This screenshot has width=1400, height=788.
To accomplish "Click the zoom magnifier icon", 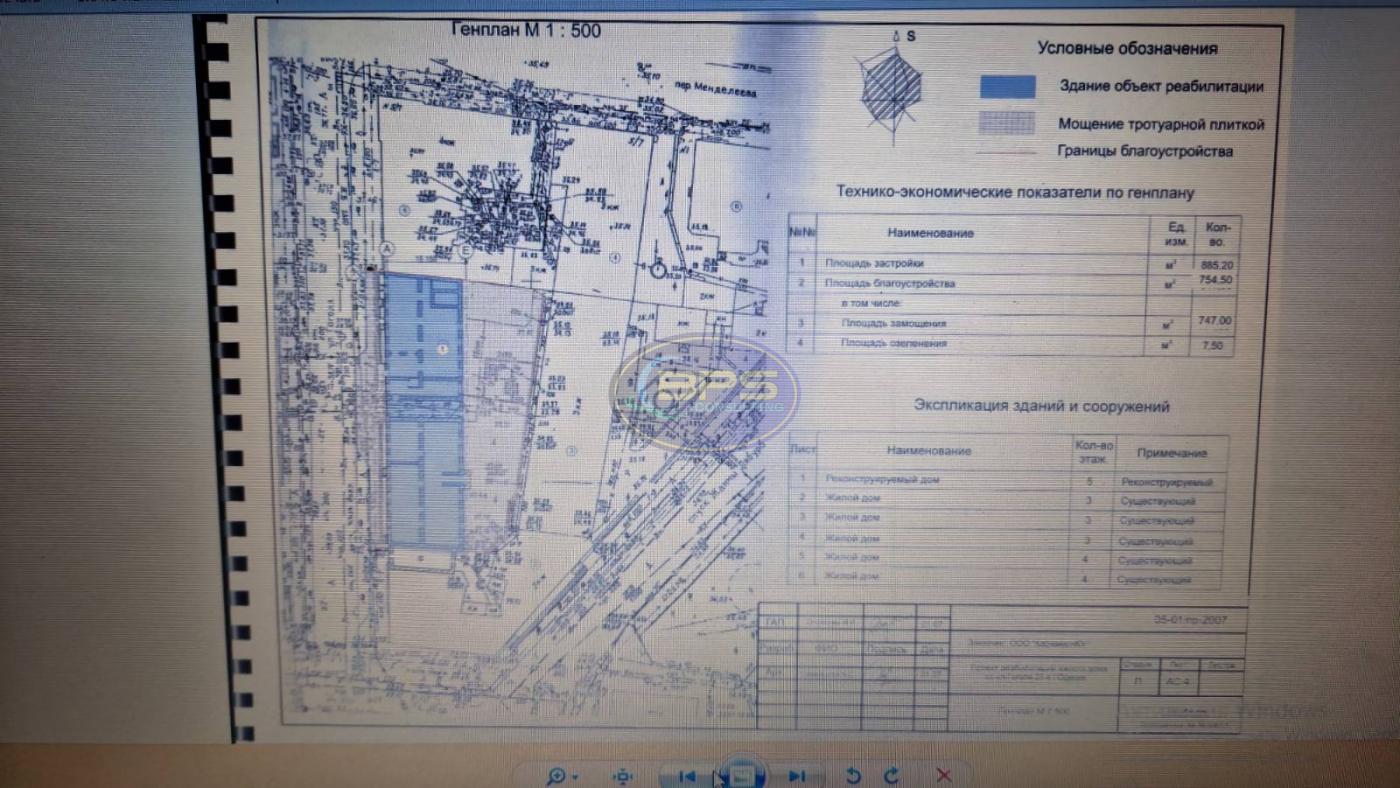I will click(x=556, y=776).
